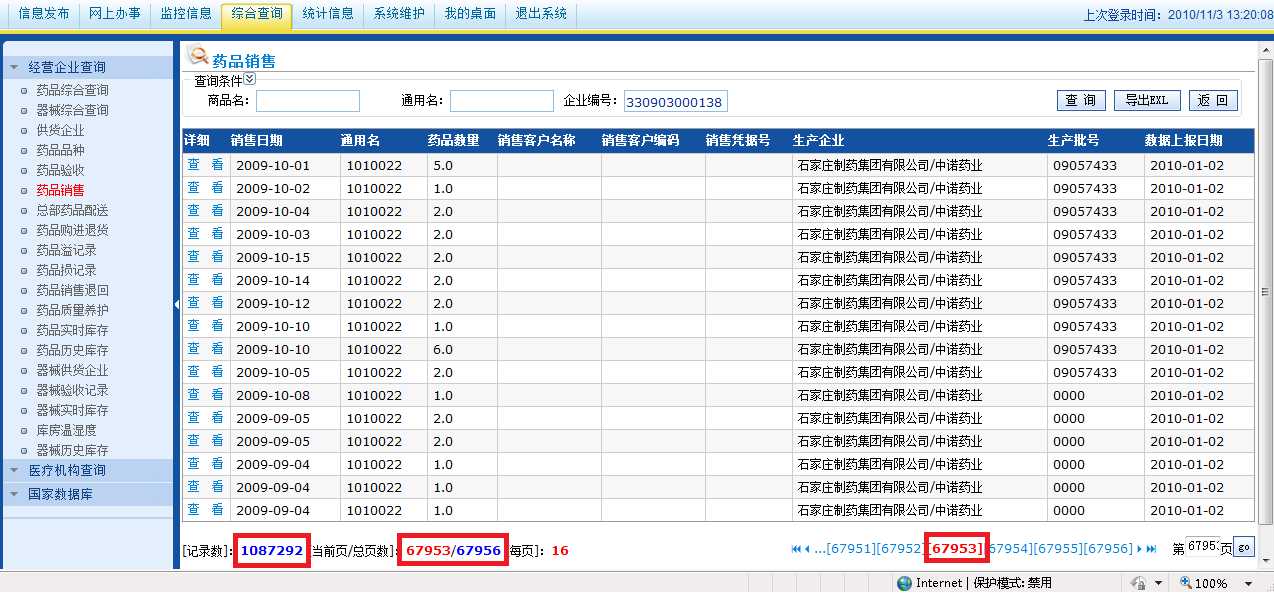Open page link 67955

[x=1059, y=549]
